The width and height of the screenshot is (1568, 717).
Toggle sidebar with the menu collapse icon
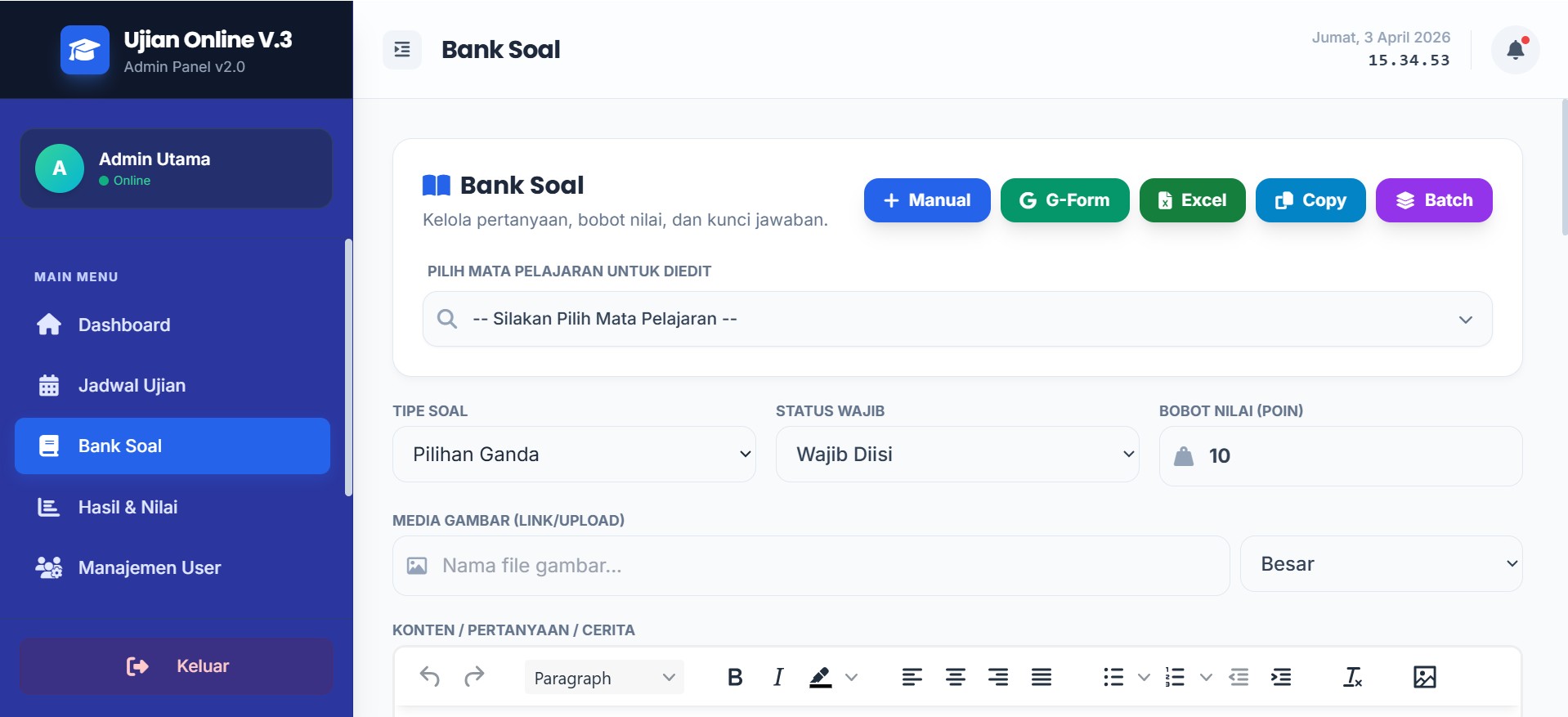coord(402,50)
